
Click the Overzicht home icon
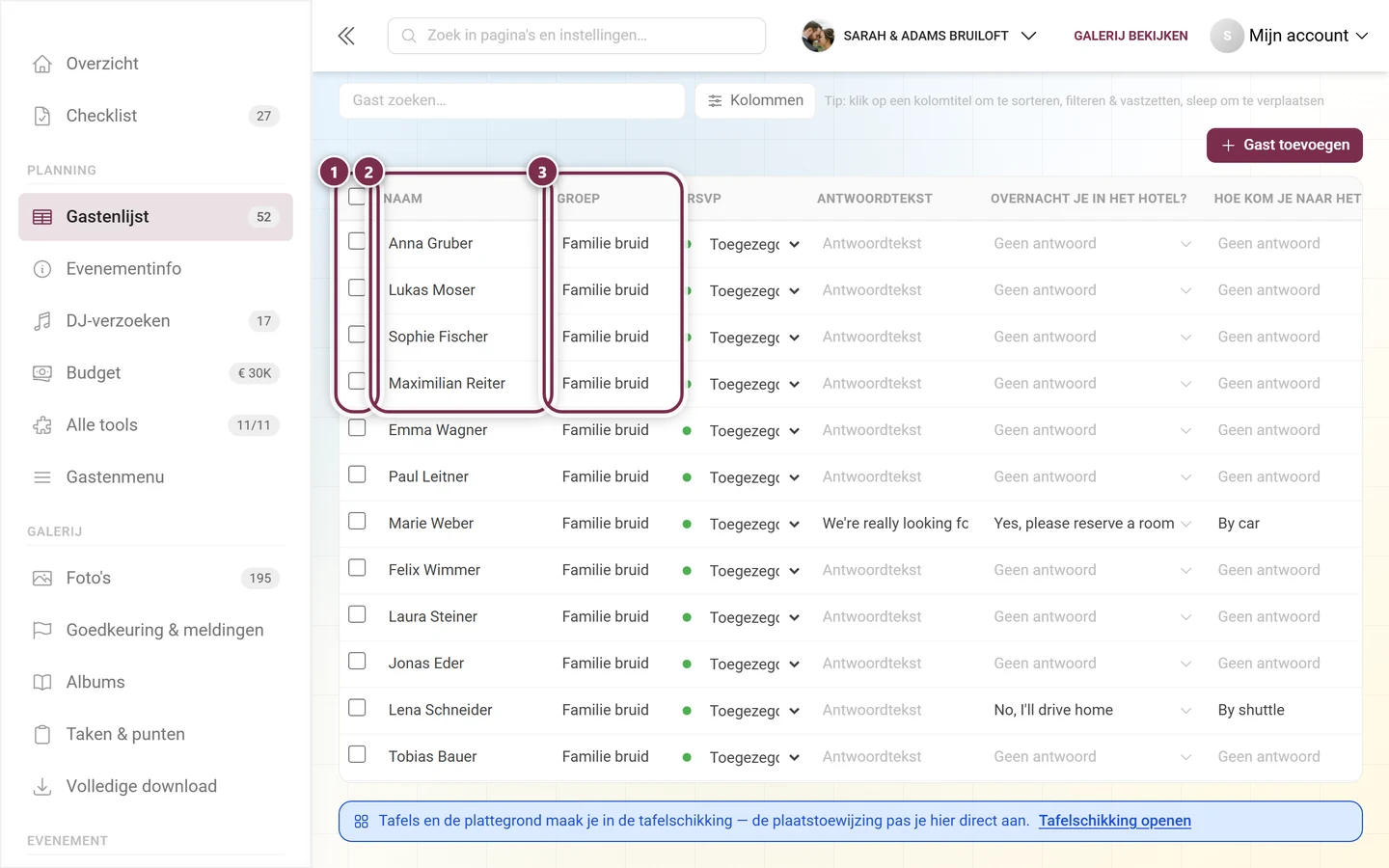point(42,64)
